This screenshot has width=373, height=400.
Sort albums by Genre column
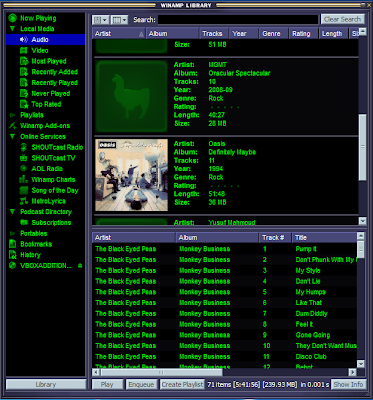(x=271, y=34)
